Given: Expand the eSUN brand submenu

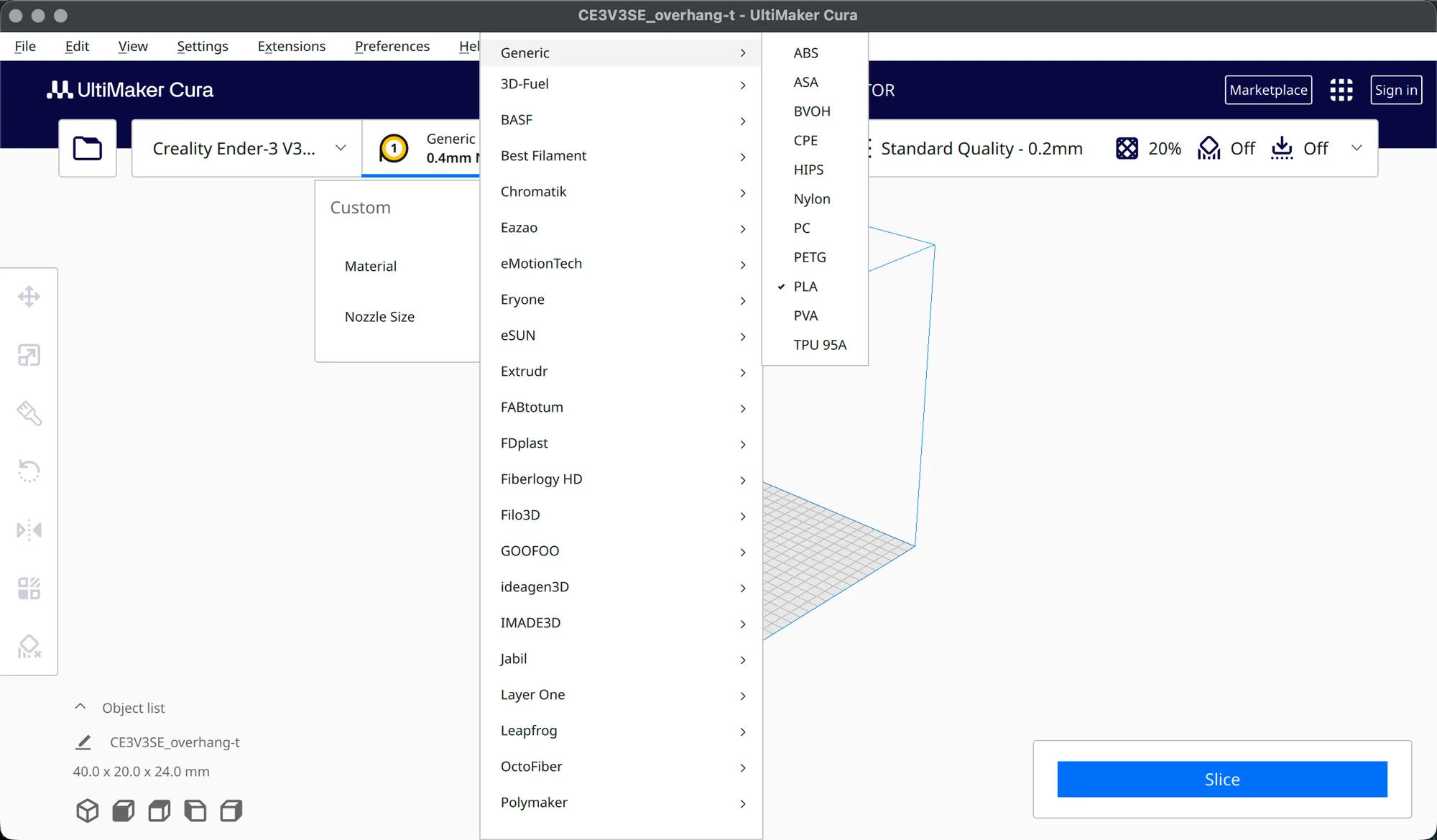Looking at the screenshot, I should point(622,336).
